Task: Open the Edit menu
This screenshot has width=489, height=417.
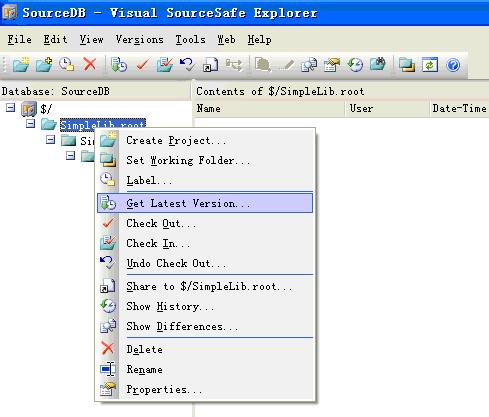Action: 55,39
